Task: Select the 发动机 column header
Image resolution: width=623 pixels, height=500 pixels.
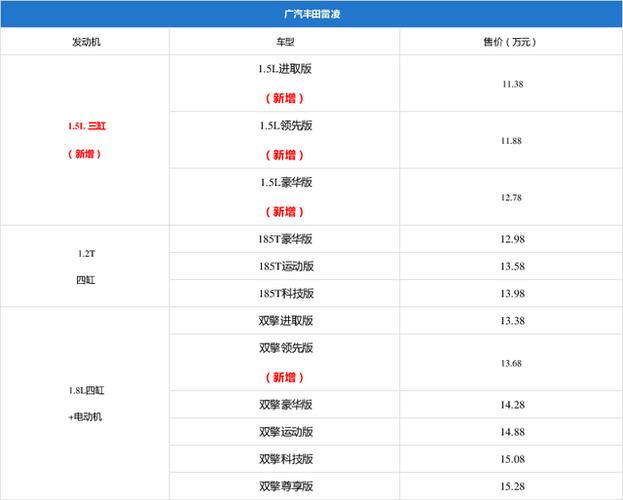Action: [x=86, y=42]
